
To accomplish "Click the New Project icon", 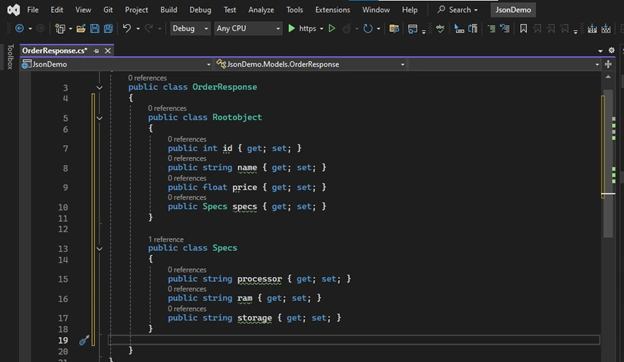I will (x=60, y=28).
